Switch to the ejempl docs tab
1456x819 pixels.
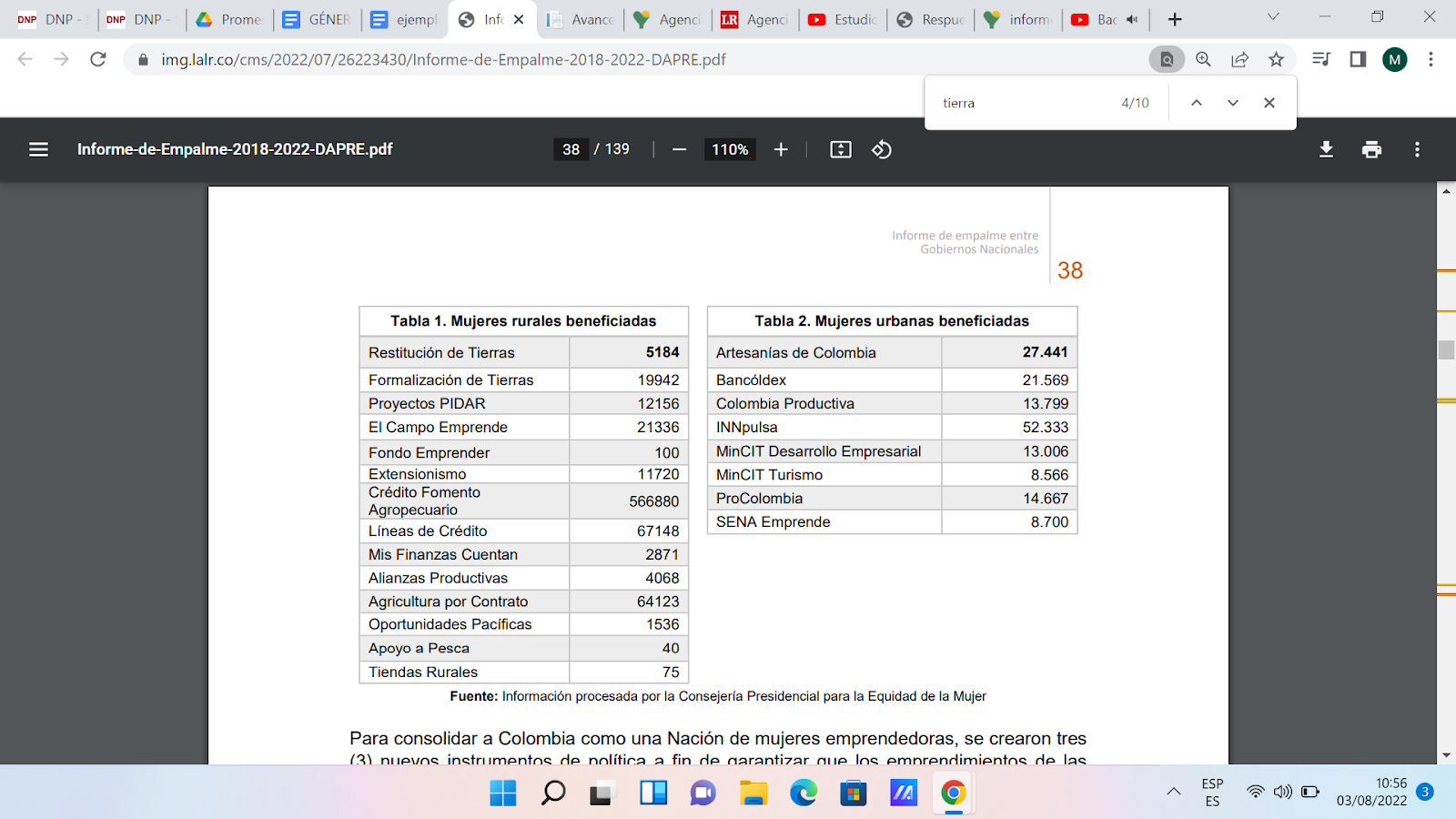404,19
